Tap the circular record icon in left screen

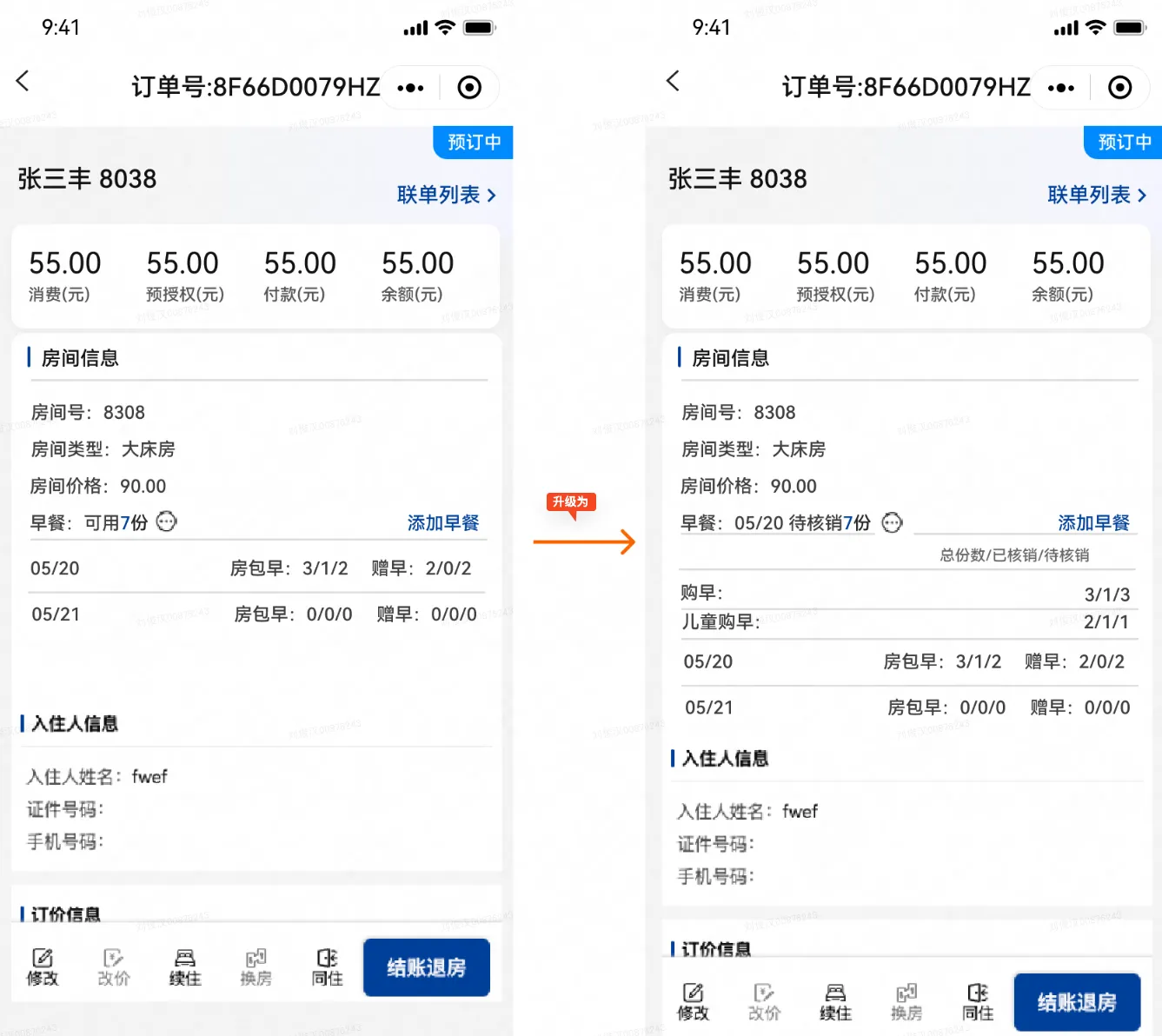coord(469,88)
